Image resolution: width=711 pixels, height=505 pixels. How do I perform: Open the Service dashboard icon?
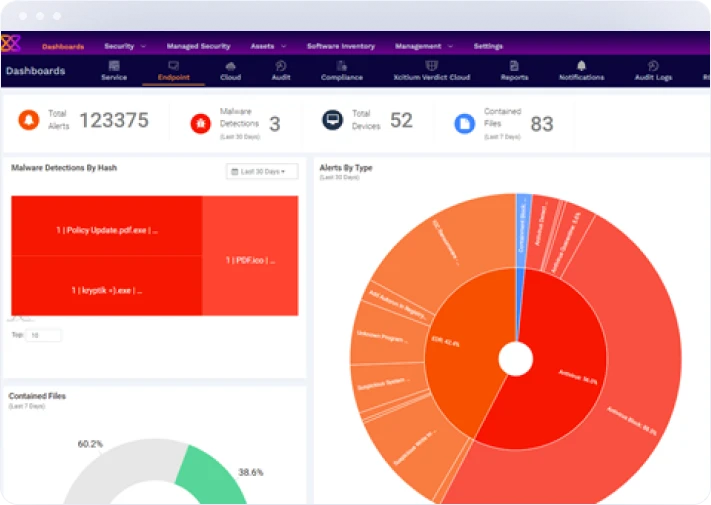tap(114, 65)
